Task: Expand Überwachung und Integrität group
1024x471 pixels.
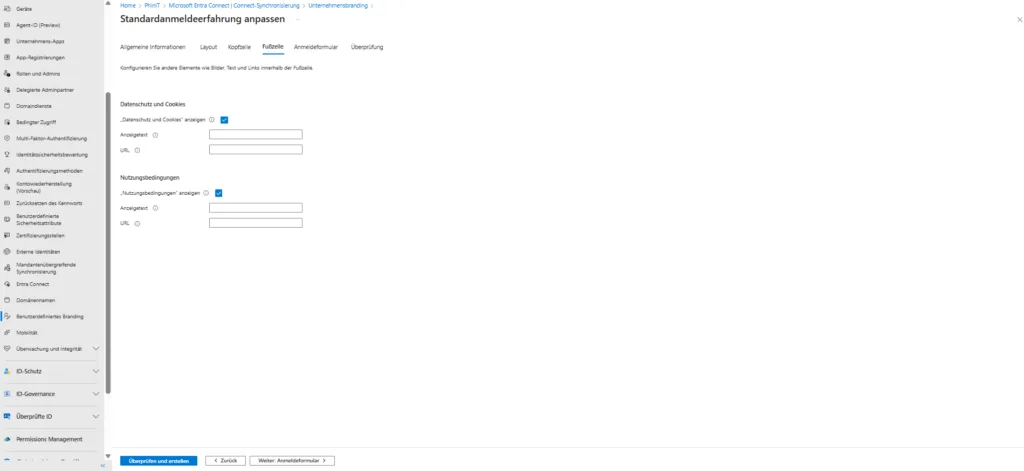Action: pyautogui.click(x=96, y=348)
